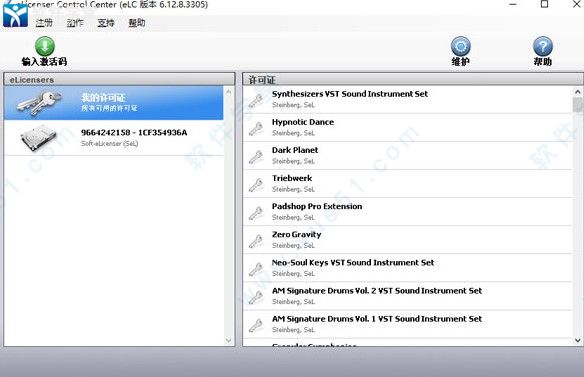
Task: Select Synthesizers VST Sound Instrument Set license
Action: point(407,99)
